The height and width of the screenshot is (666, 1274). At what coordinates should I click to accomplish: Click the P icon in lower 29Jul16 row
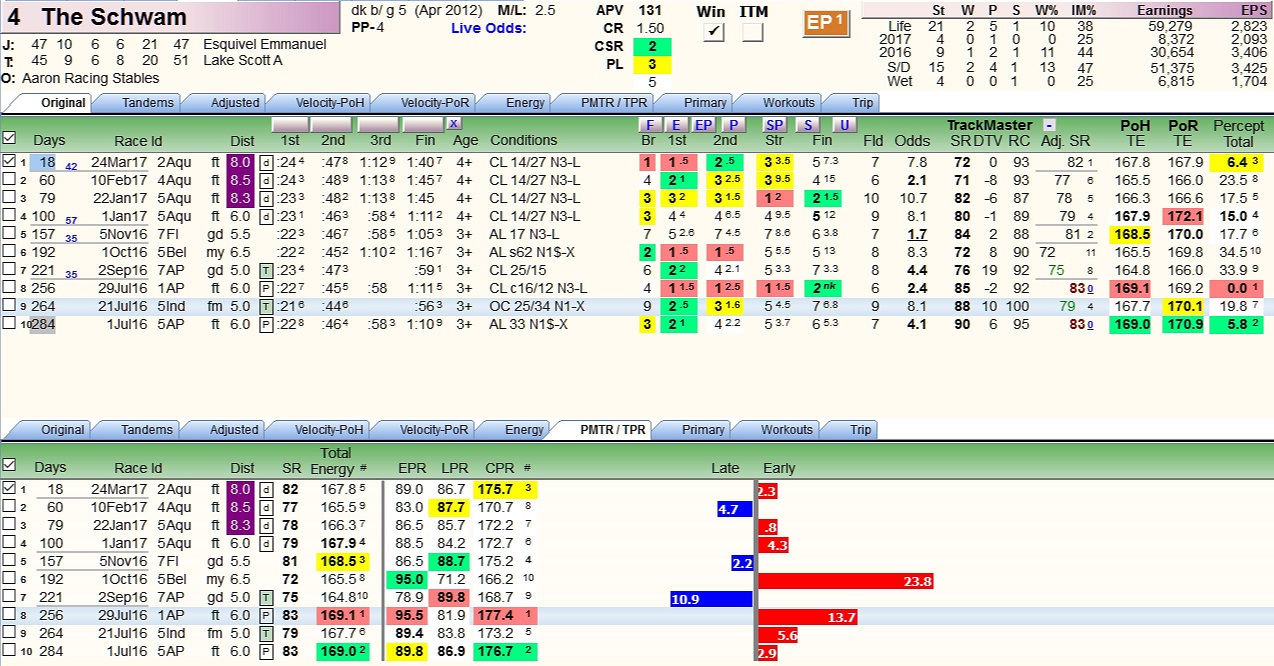point(266,615)
